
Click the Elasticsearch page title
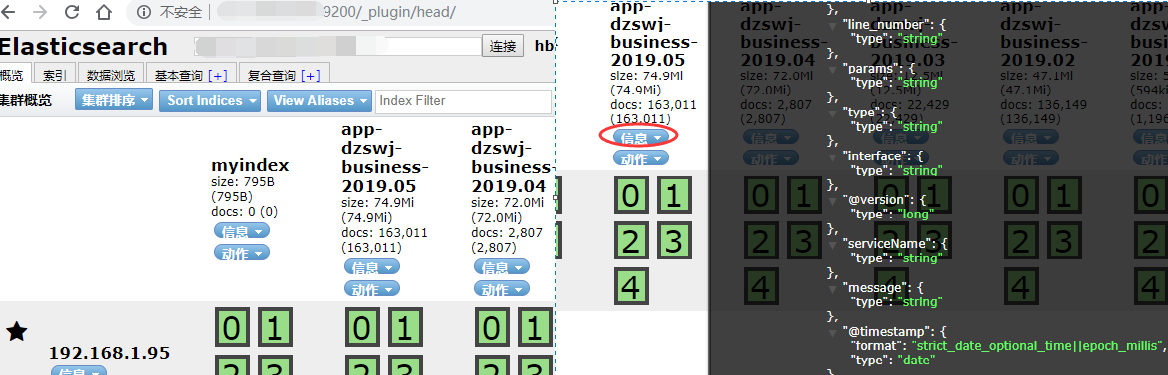(x=83, y=46)
